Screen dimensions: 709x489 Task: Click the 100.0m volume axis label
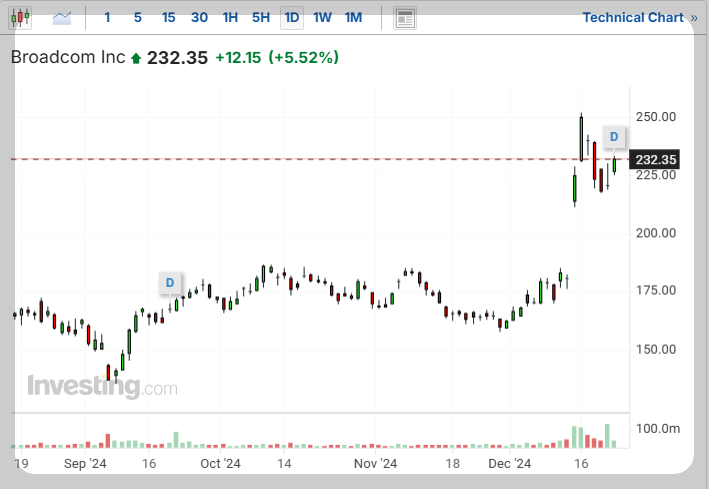click(658, 428)
